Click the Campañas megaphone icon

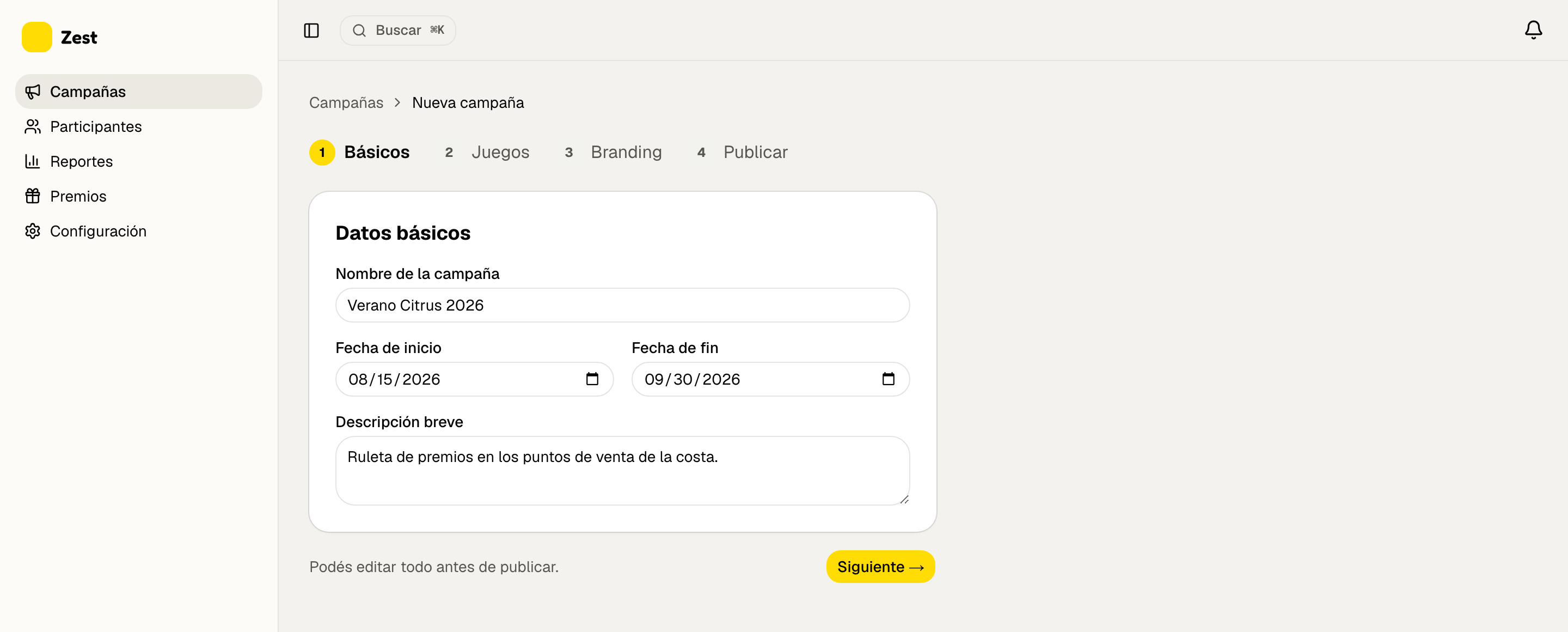click(x=32, y=92)
